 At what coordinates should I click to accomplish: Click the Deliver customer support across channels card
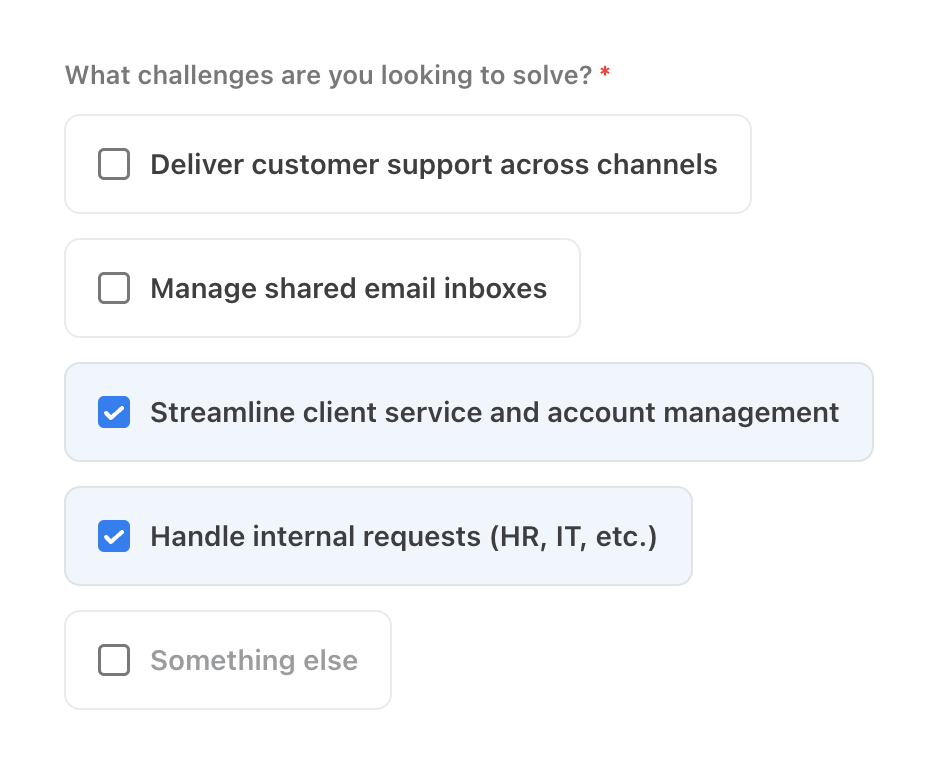pyautogui.click(x=408, y=164)
